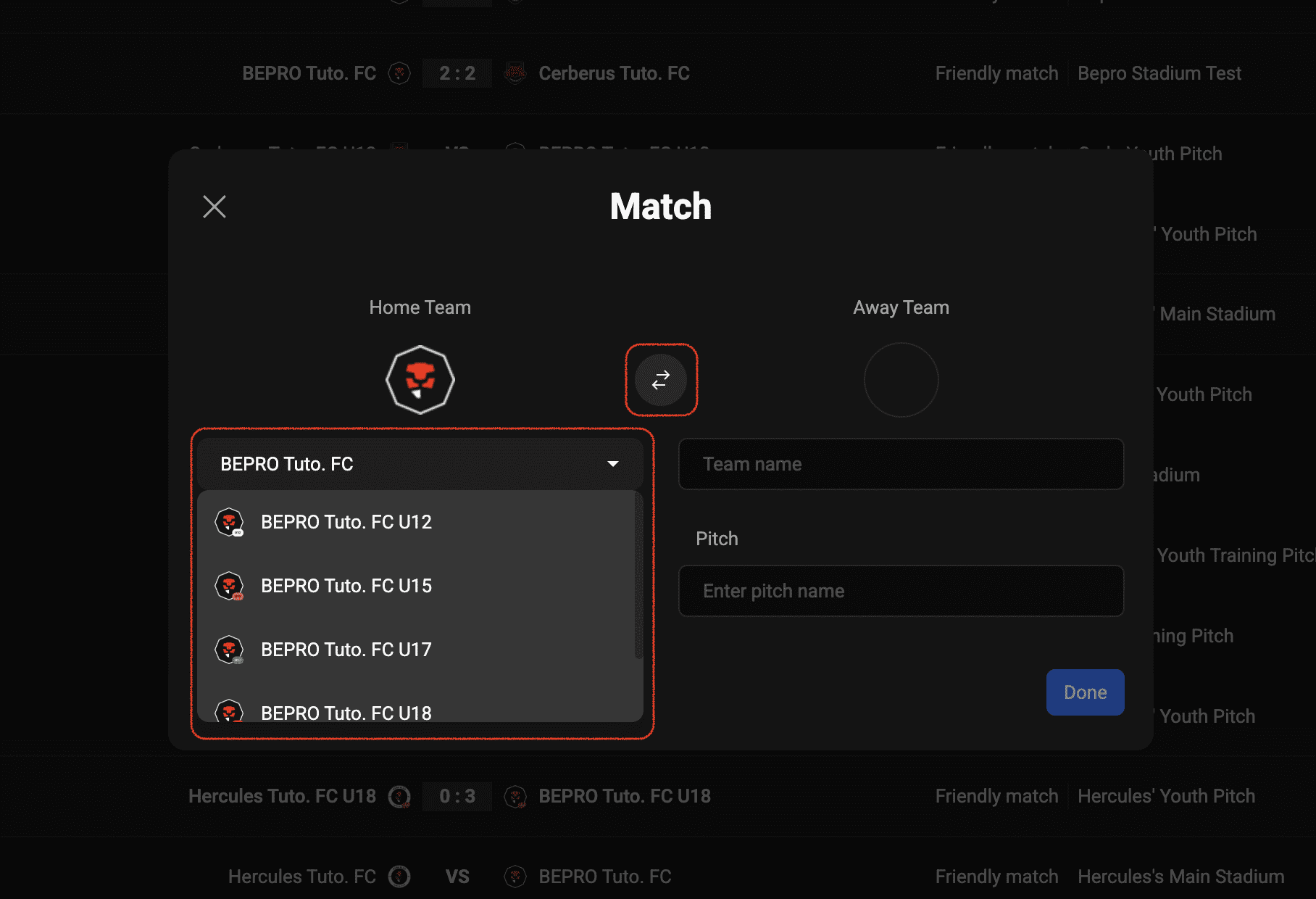1316x899 pixels.
Task: Click Bepro Stadium Test pitch text
Action: click(x=1159, y=73)
